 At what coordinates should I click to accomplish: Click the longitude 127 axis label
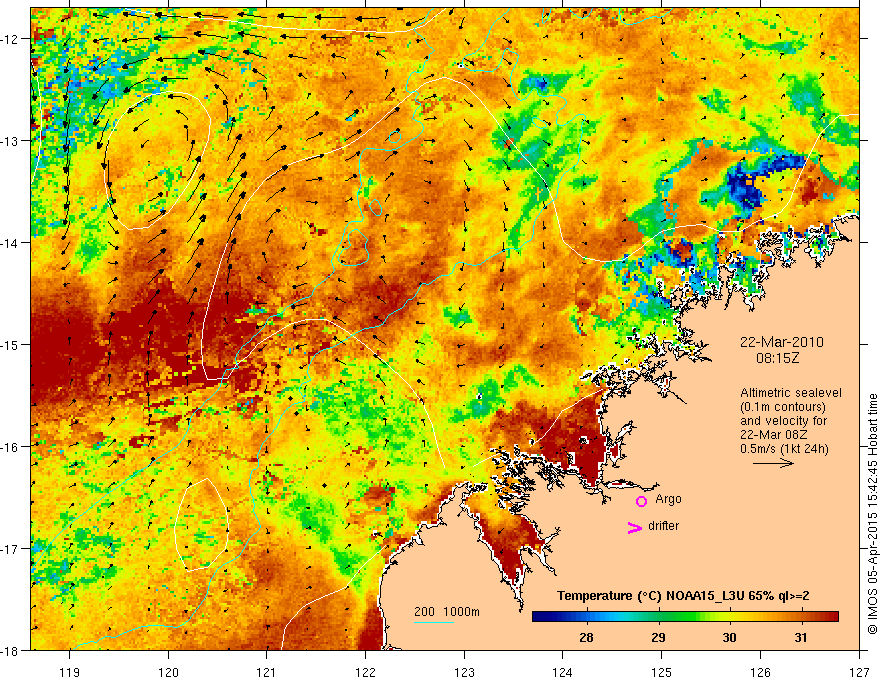point(859,672)
